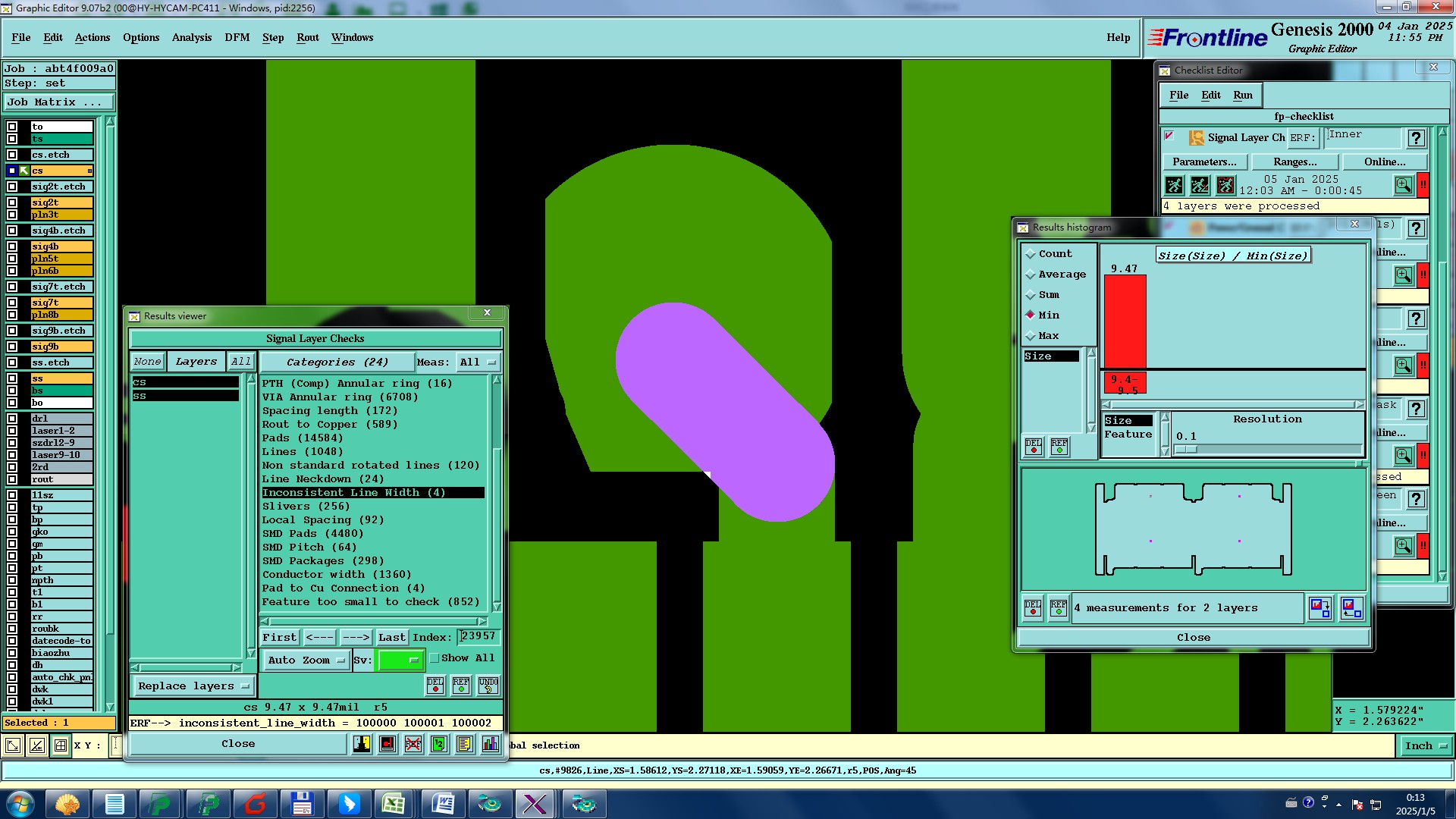This screenshot has width=1456, height=819.
Task: Click the DEL icon in Results viewer
Action: [x=435, y=686]
